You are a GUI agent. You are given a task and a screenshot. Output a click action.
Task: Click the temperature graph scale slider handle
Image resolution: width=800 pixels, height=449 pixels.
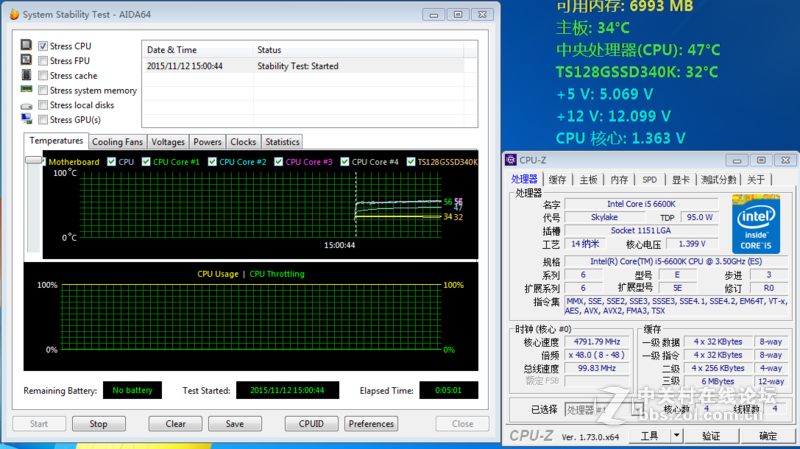(x=34, y=160)
